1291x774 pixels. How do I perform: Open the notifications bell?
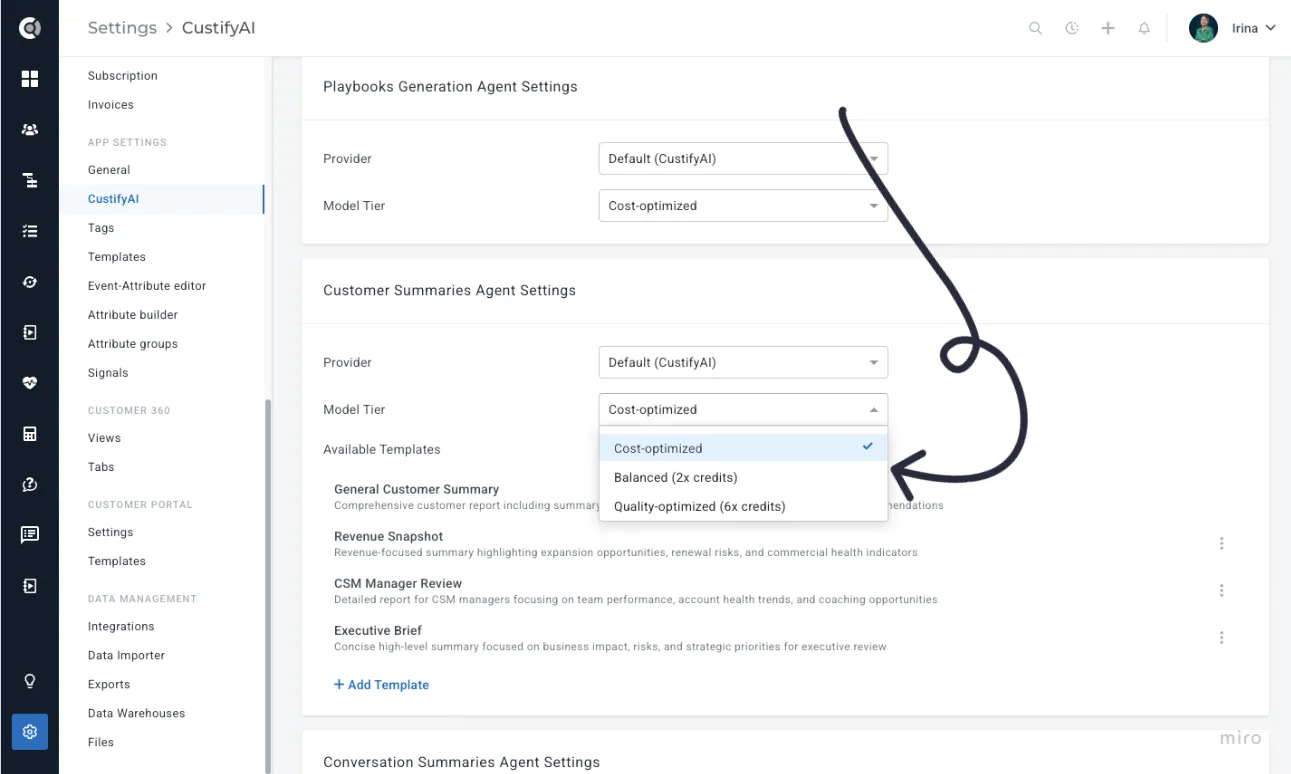click(1144, 29)
